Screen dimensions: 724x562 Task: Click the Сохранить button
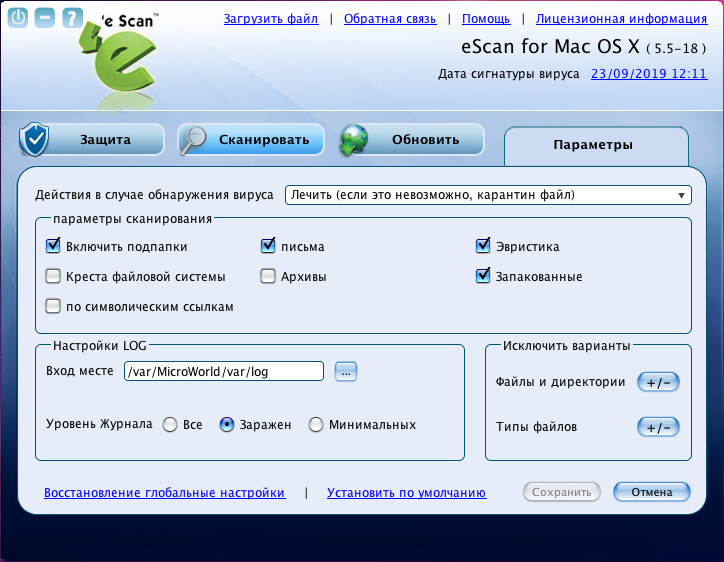[561, 492]
